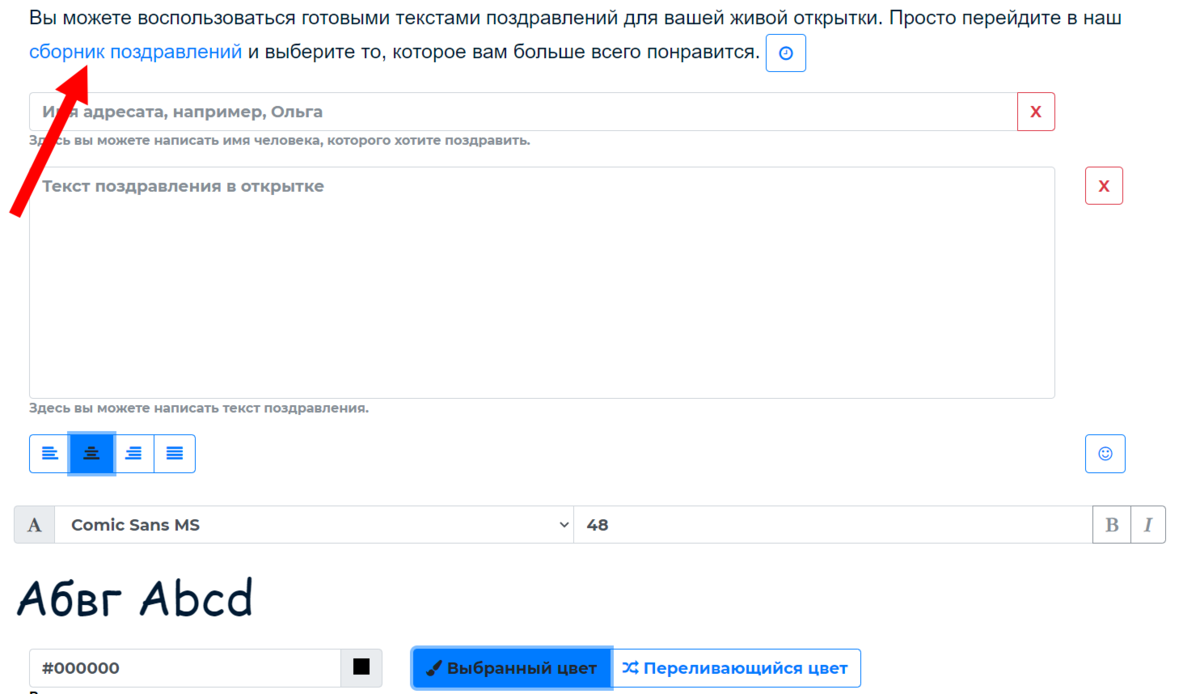Image resolution: width=1200 pixels, height=694 pixels.
Task: Align text to the left
Action: [x=50, y=454]
